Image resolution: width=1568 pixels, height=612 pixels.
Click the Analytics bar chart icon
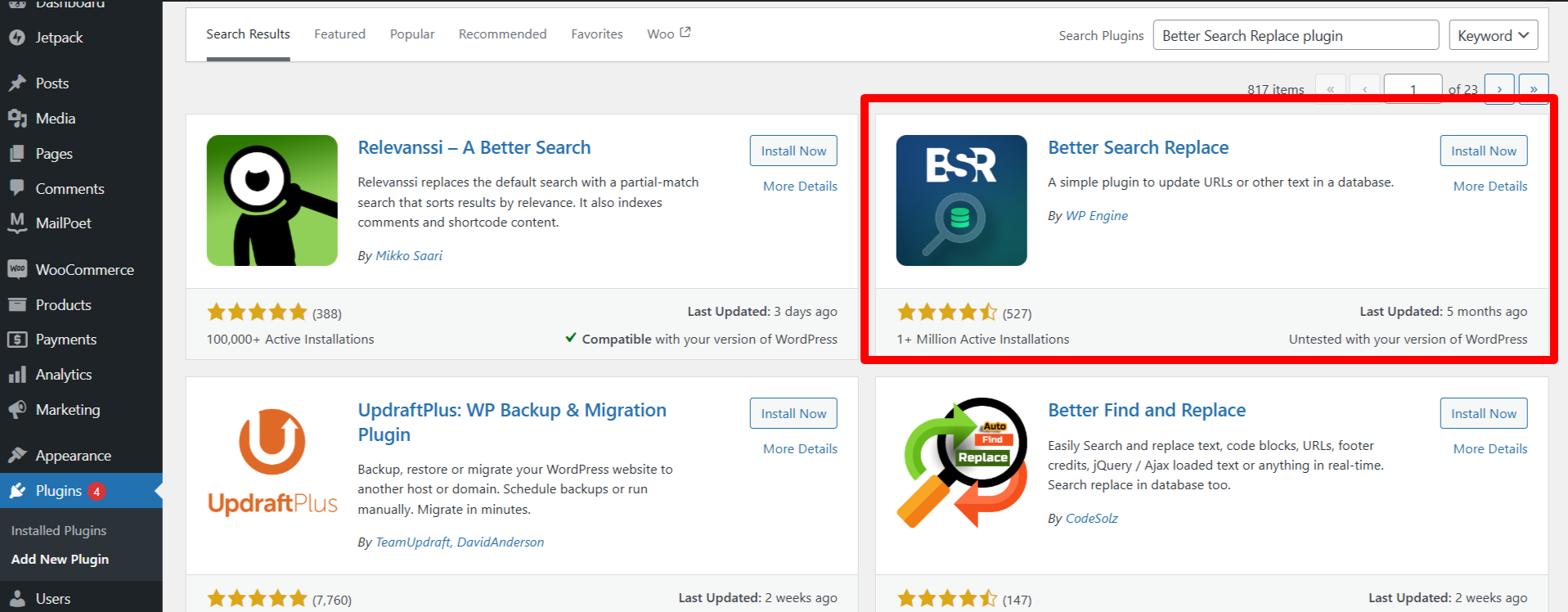click(17, 375)
